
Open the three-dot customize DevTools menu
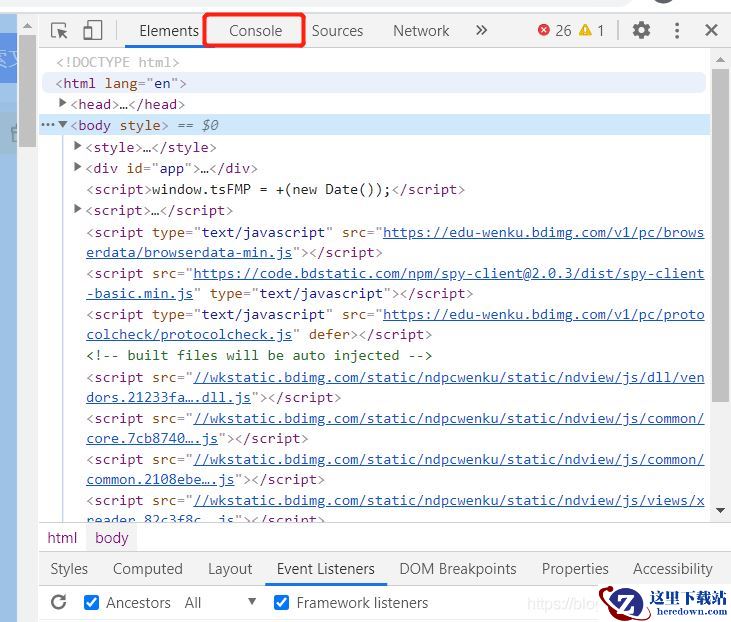pos(677,31)
